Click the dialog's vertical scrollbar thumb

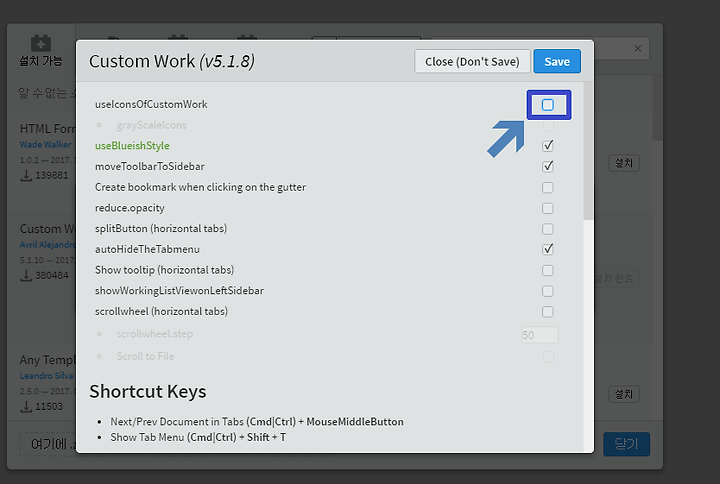coord(588,151)
